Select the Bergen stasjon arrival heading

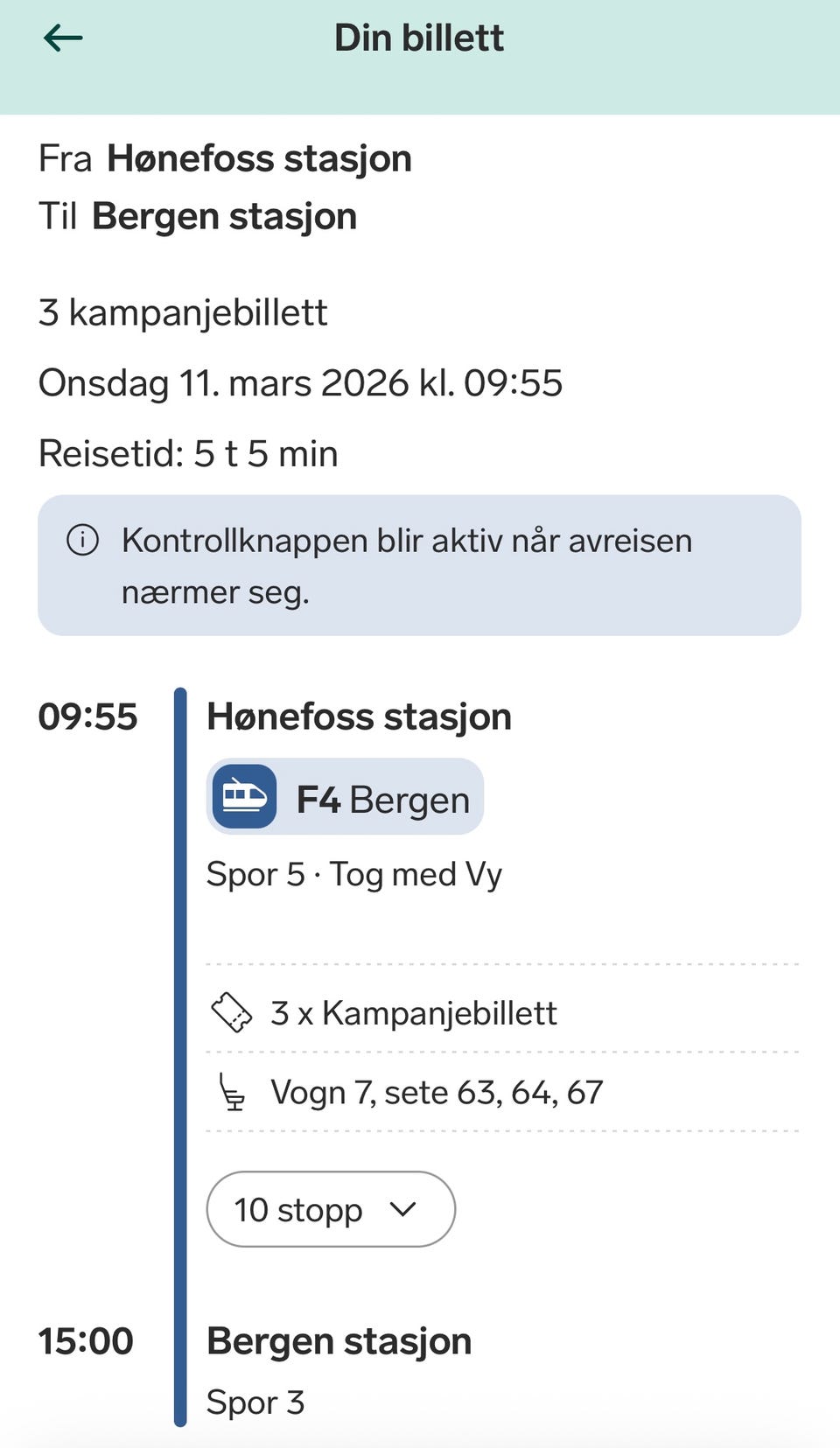tap(339, 1340)
